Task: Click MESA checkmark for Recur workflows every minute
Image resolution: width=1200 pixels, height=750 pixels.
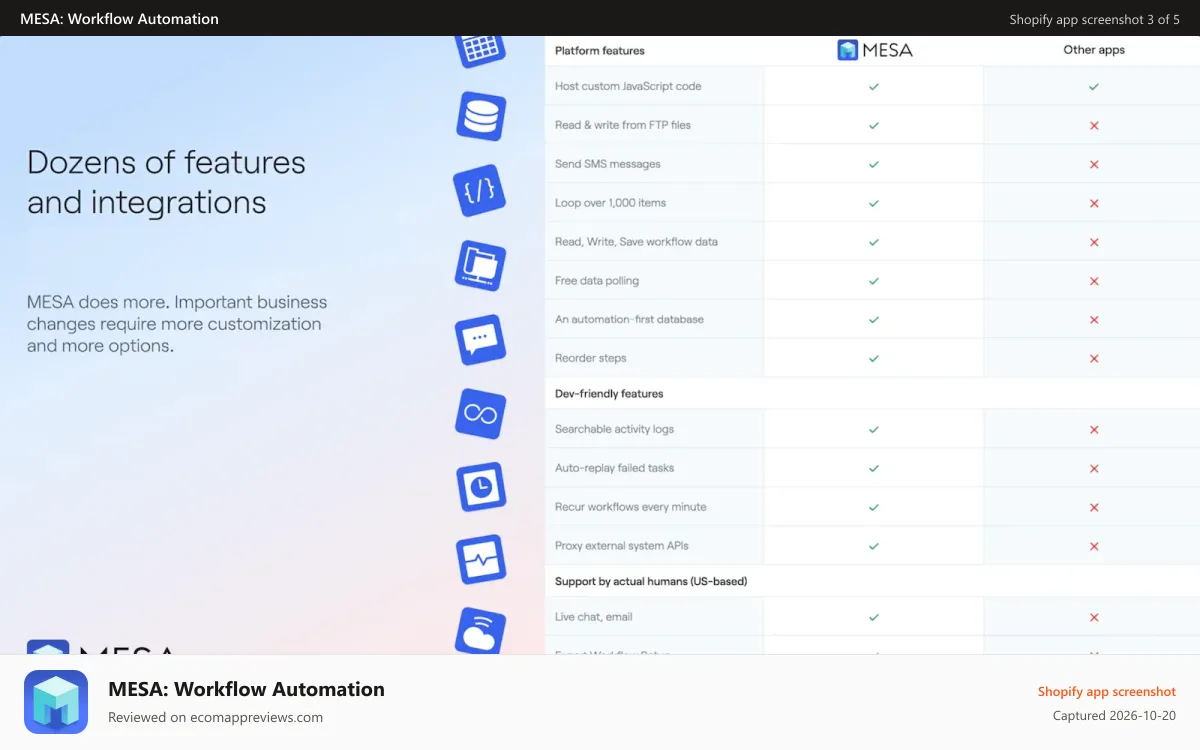Action: click(x=874, y=507)
